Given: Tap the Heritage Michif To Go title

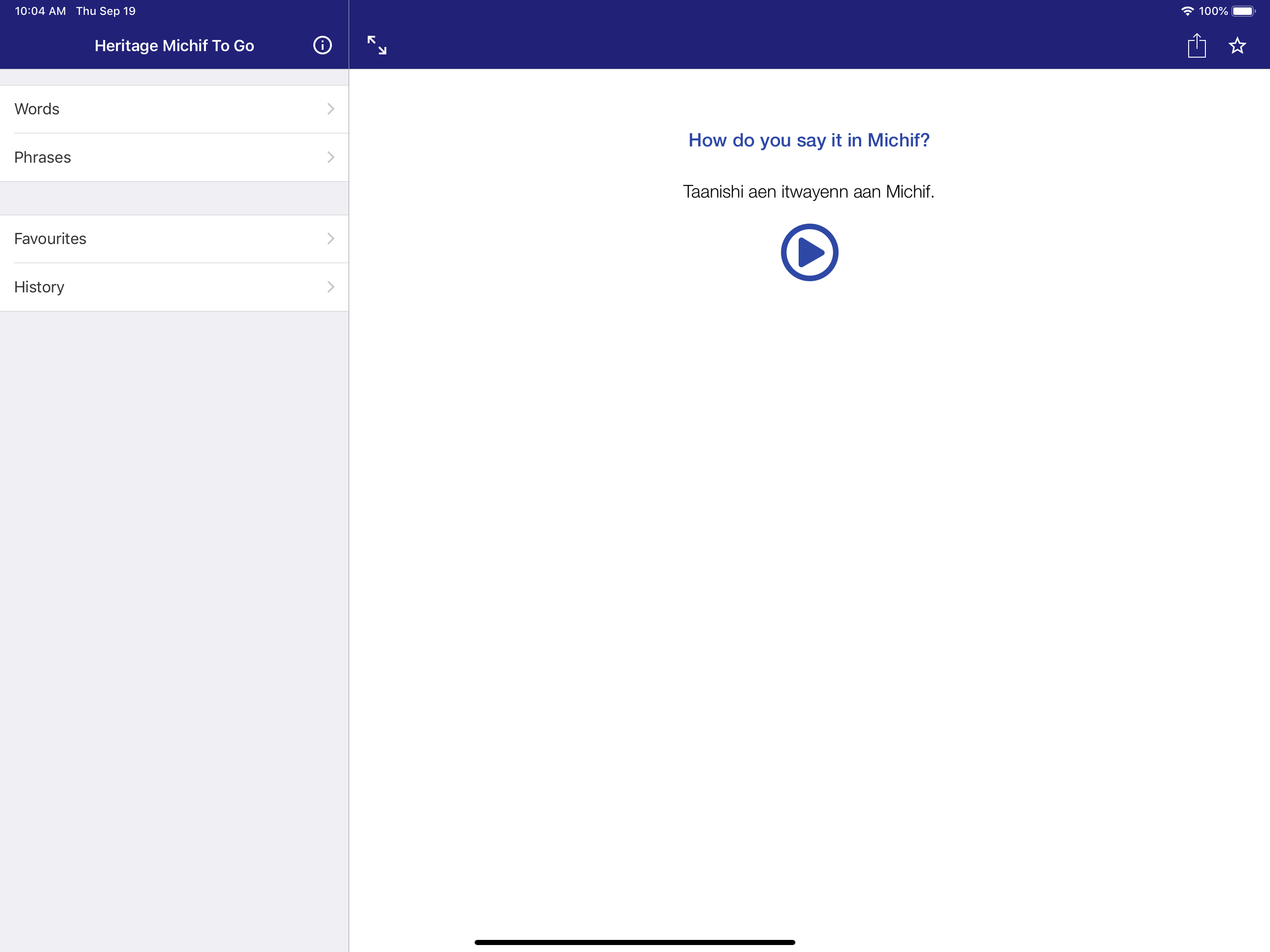Looking at the screenshot, I should pos(174,46).
